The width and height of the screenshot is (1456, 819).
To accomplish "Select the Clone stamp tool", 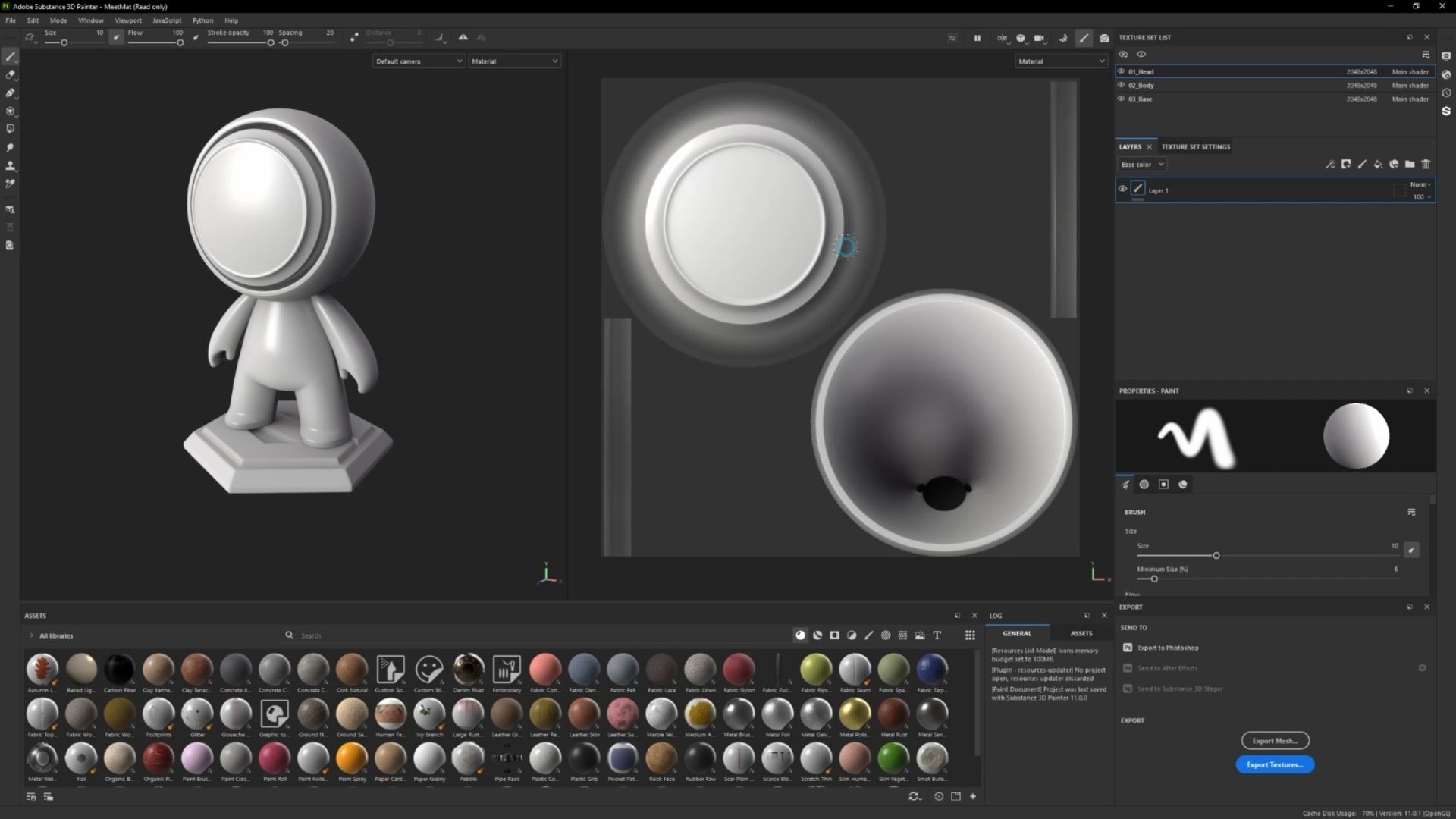I will click(x=10, y=165).
